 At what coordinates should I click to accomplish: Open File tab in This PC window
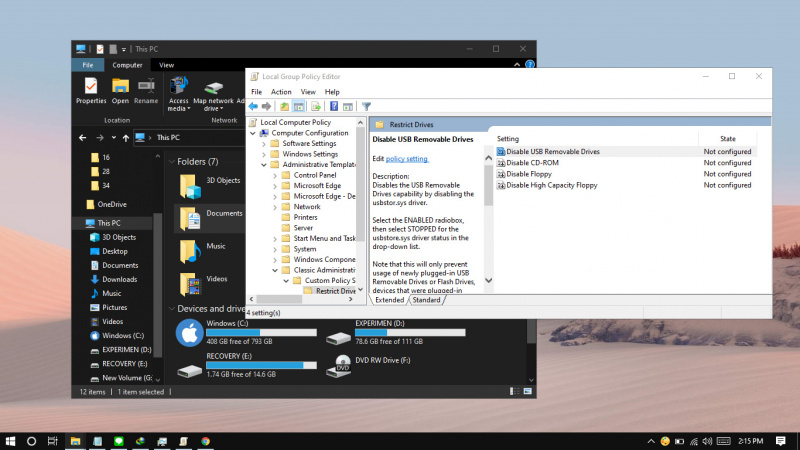click(x=88, y=65)
